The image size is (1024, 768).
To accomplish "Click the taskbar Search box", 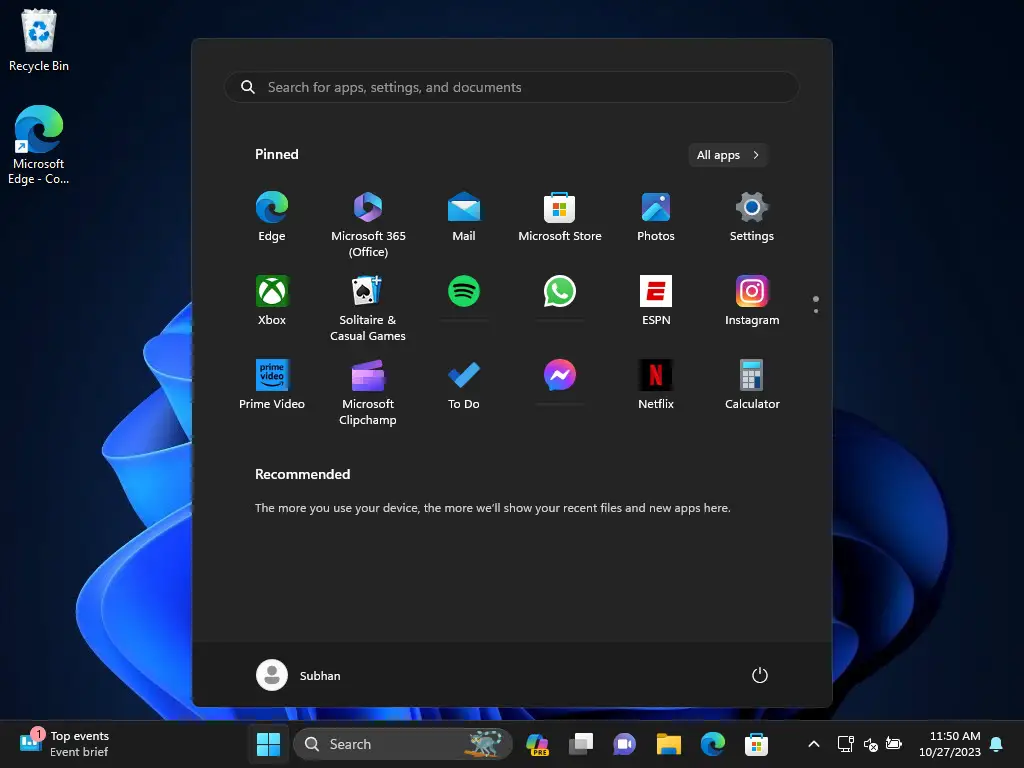I will [403, 744].
